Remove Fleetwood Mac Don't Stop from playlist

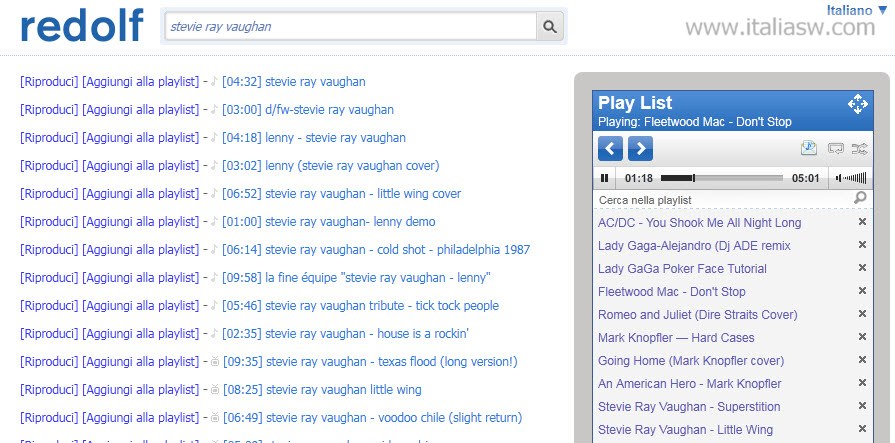862,291
